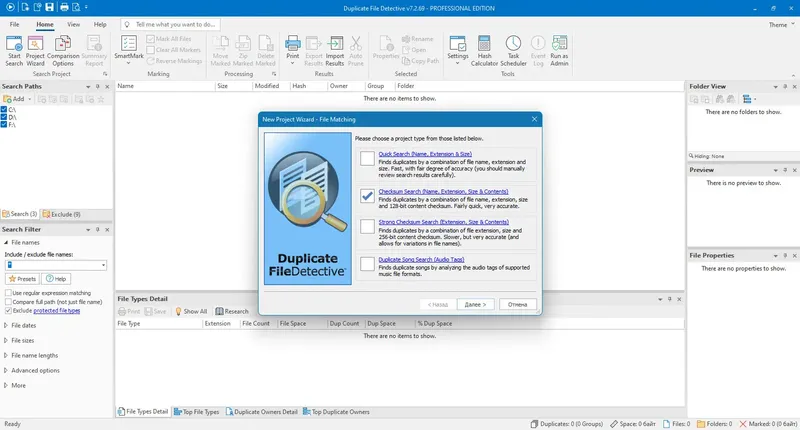
Task: Click the Tell me what you want search box
Action: point(171,24)
